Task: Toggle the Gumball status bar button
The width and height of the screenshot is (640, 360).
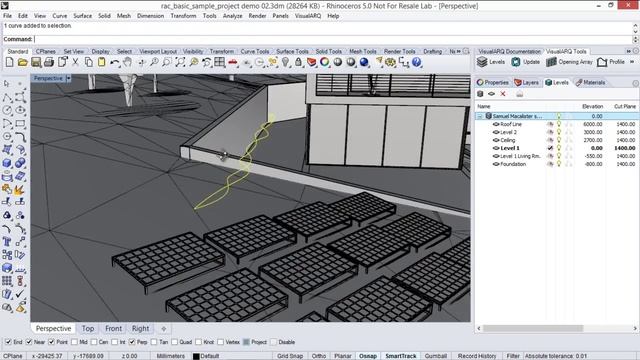Action: 436,356
